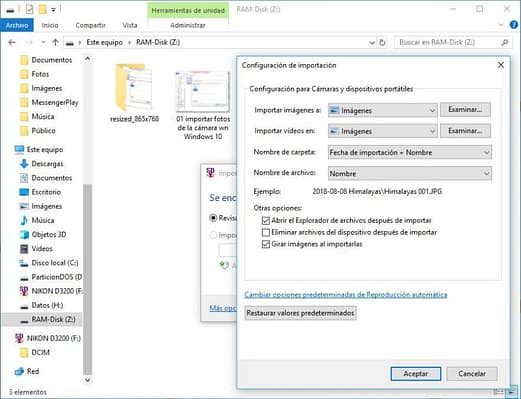Open ParticionDOS drive icon
The image size is (521, 399).
[24, 277]
